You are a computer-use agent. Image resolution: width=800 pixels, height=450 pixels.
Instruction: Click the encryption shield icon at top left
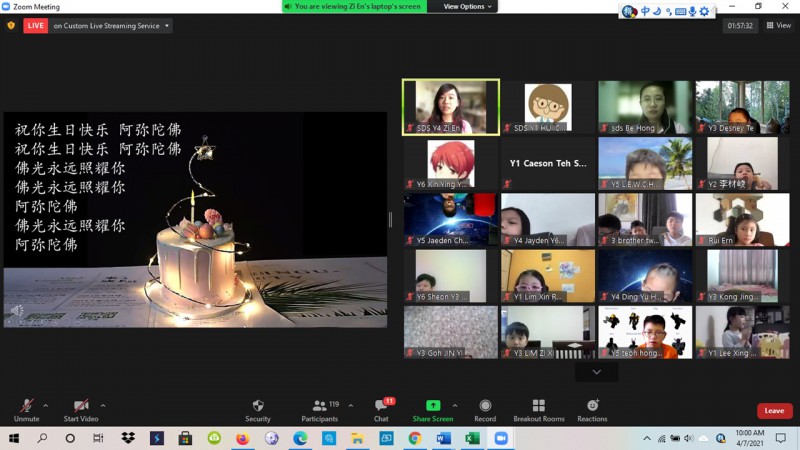pyautogui.click(x=11, y=26)
